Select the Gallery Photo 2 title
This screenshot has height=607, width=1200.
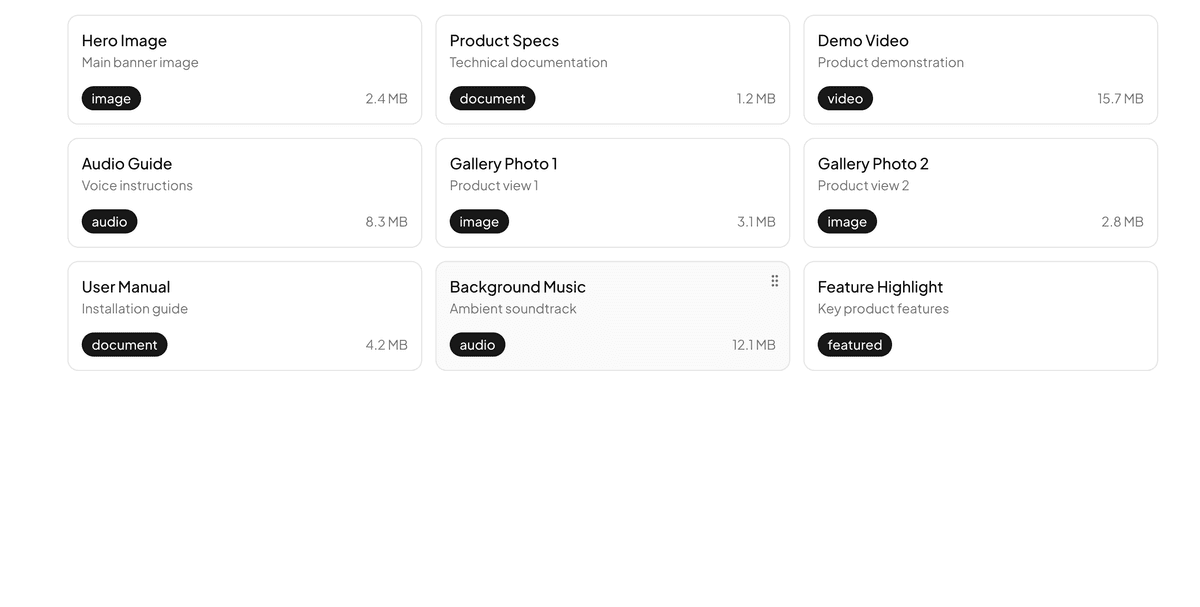873,164
